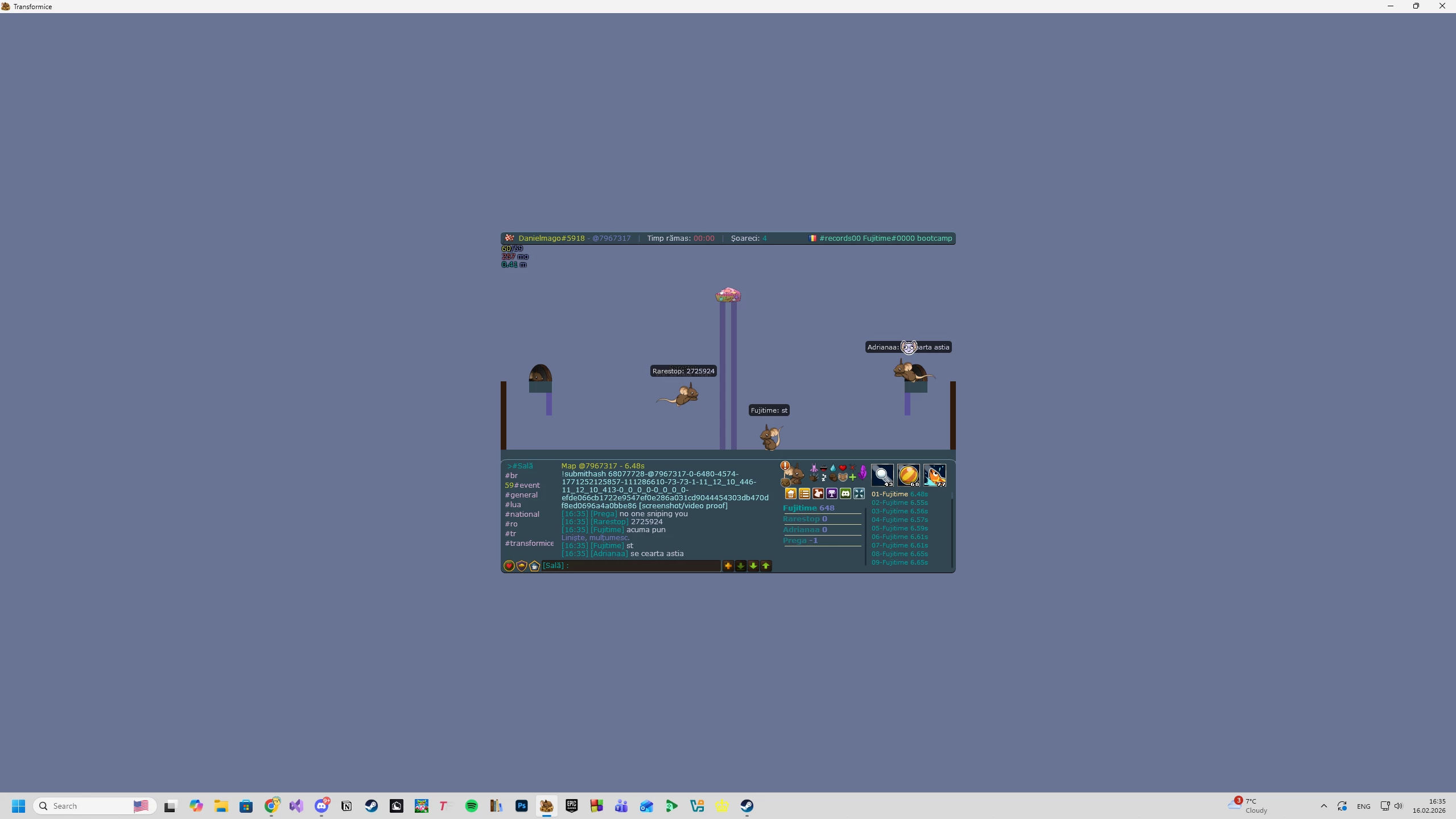This screenshot has height=819, width=1456.
Task: Click the [Sală] chat input field
Action: coord(631,566)
